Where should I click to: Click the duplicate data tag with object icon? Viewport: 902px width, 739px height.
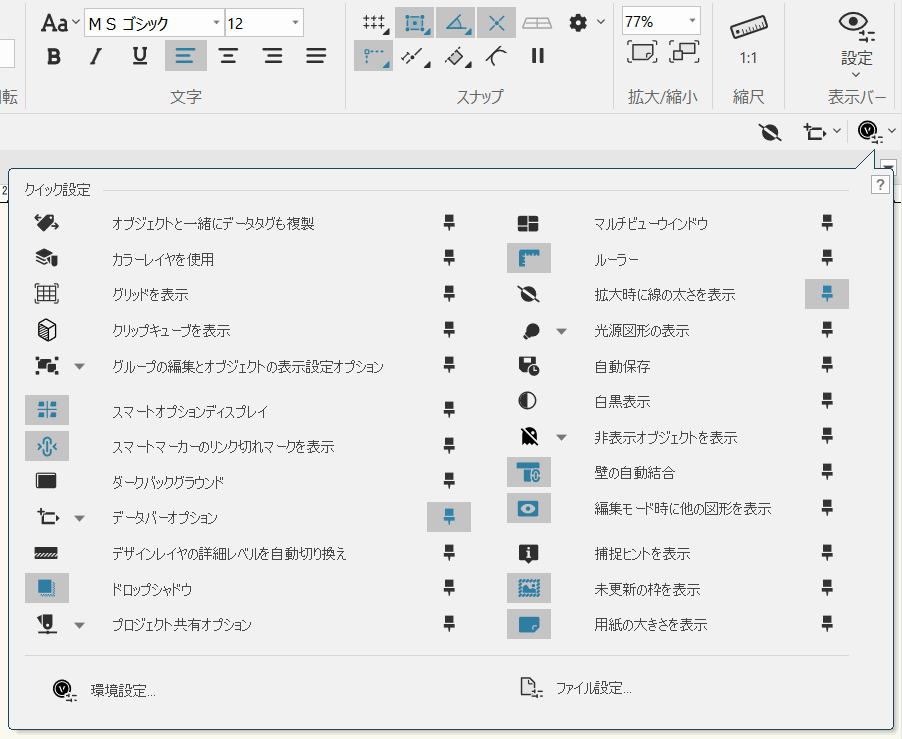coord(47,223)
